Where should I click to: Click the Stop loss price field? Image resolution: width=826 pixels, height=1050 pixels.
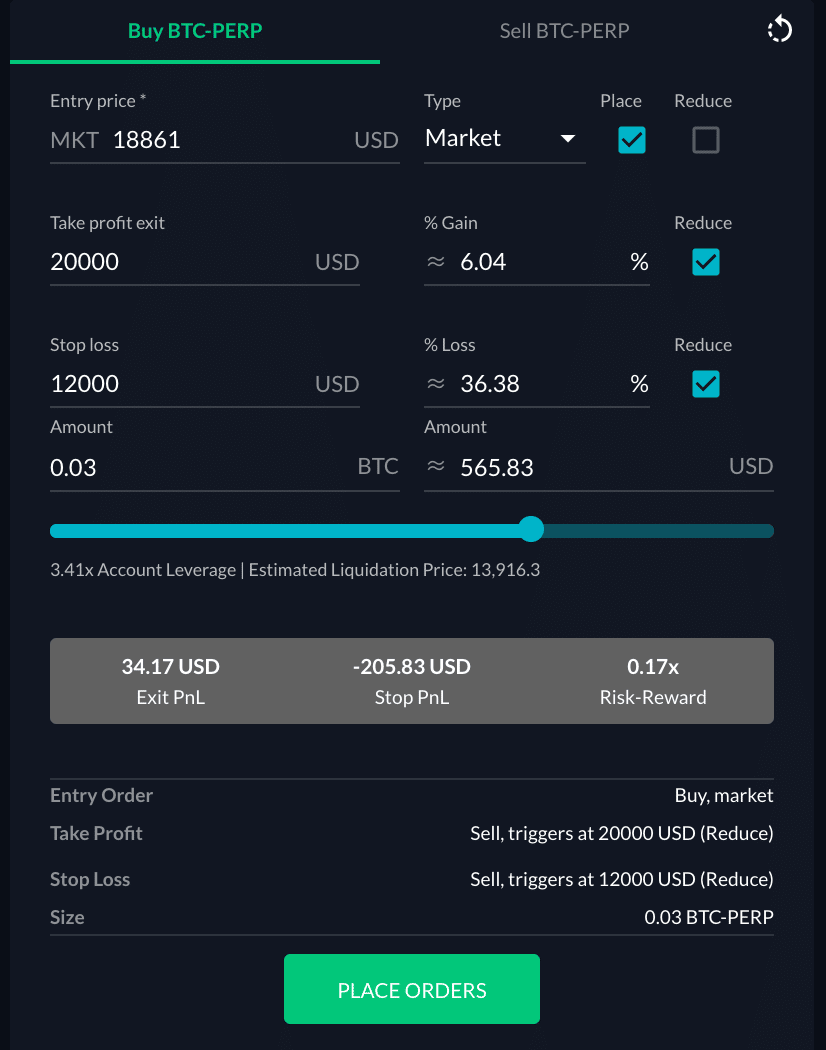click(x=180, y=384)
